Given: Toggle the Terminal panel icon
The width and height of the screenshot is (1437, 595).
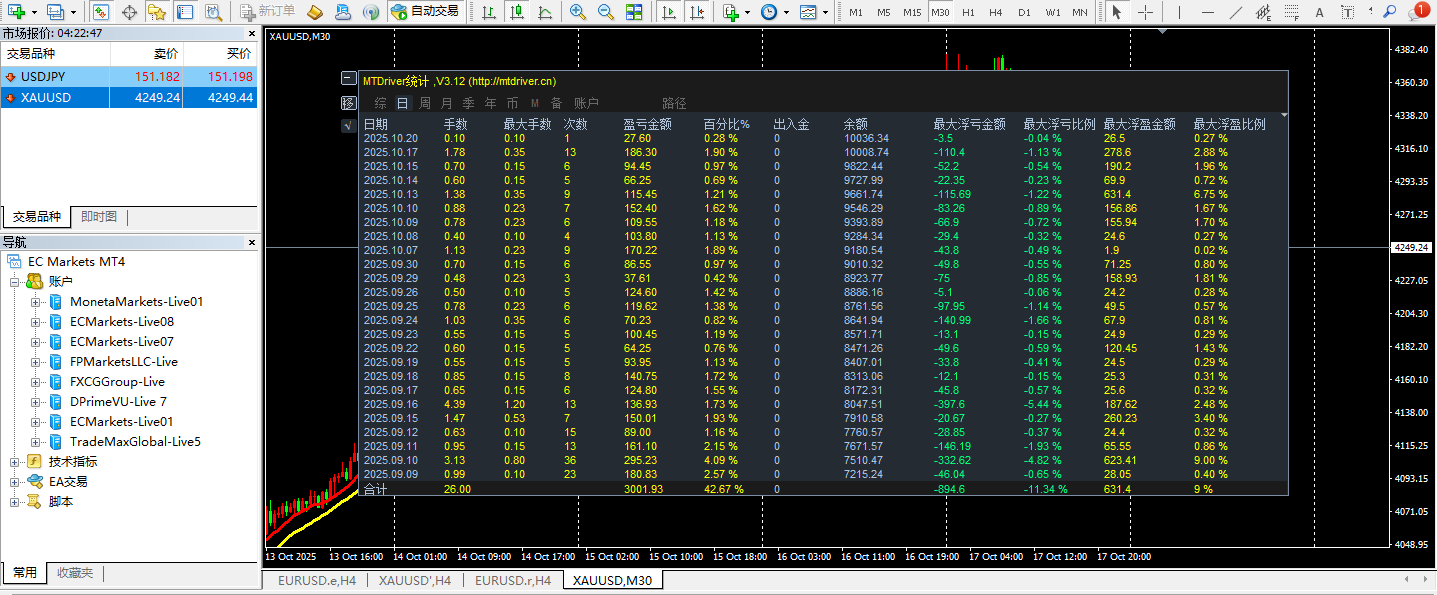Looking at the screenshot, I should click(x=185, y=12).
